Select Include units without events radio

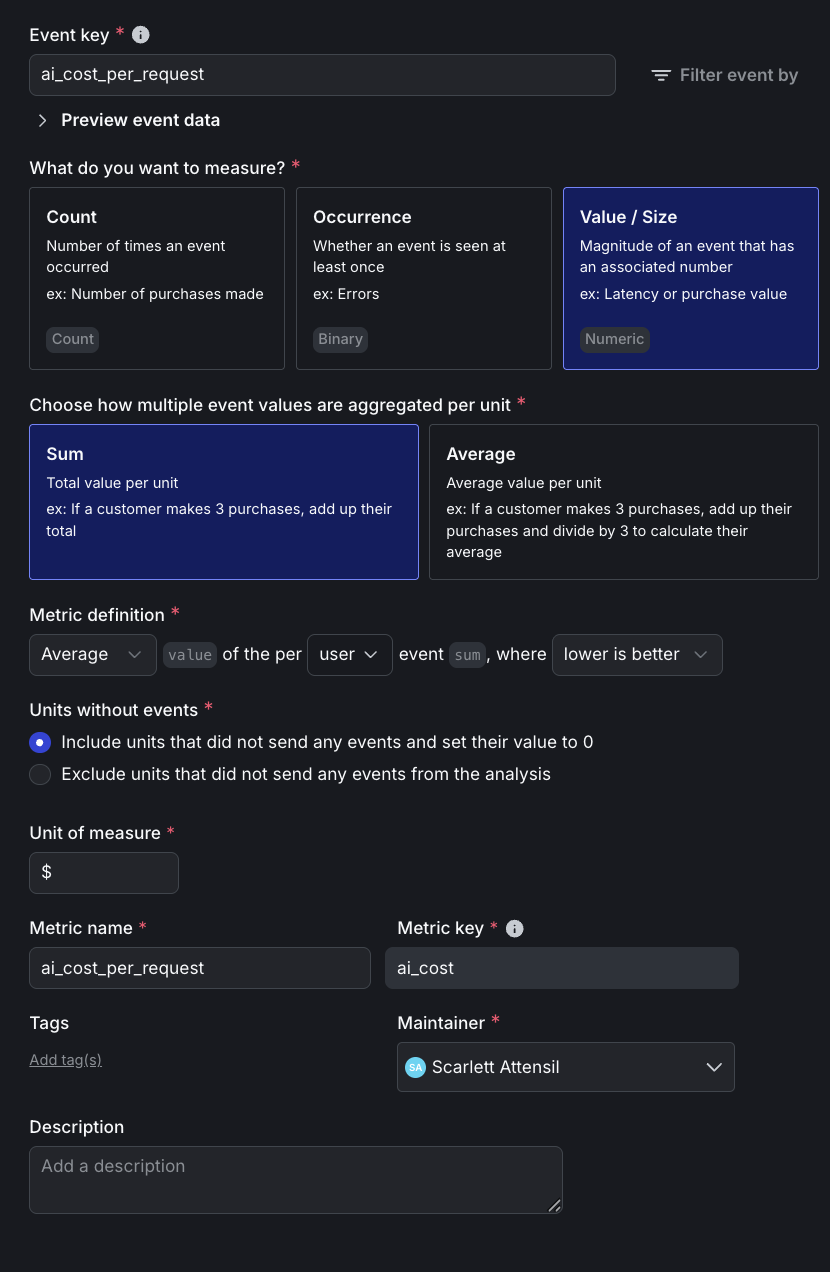coord(40,742)
